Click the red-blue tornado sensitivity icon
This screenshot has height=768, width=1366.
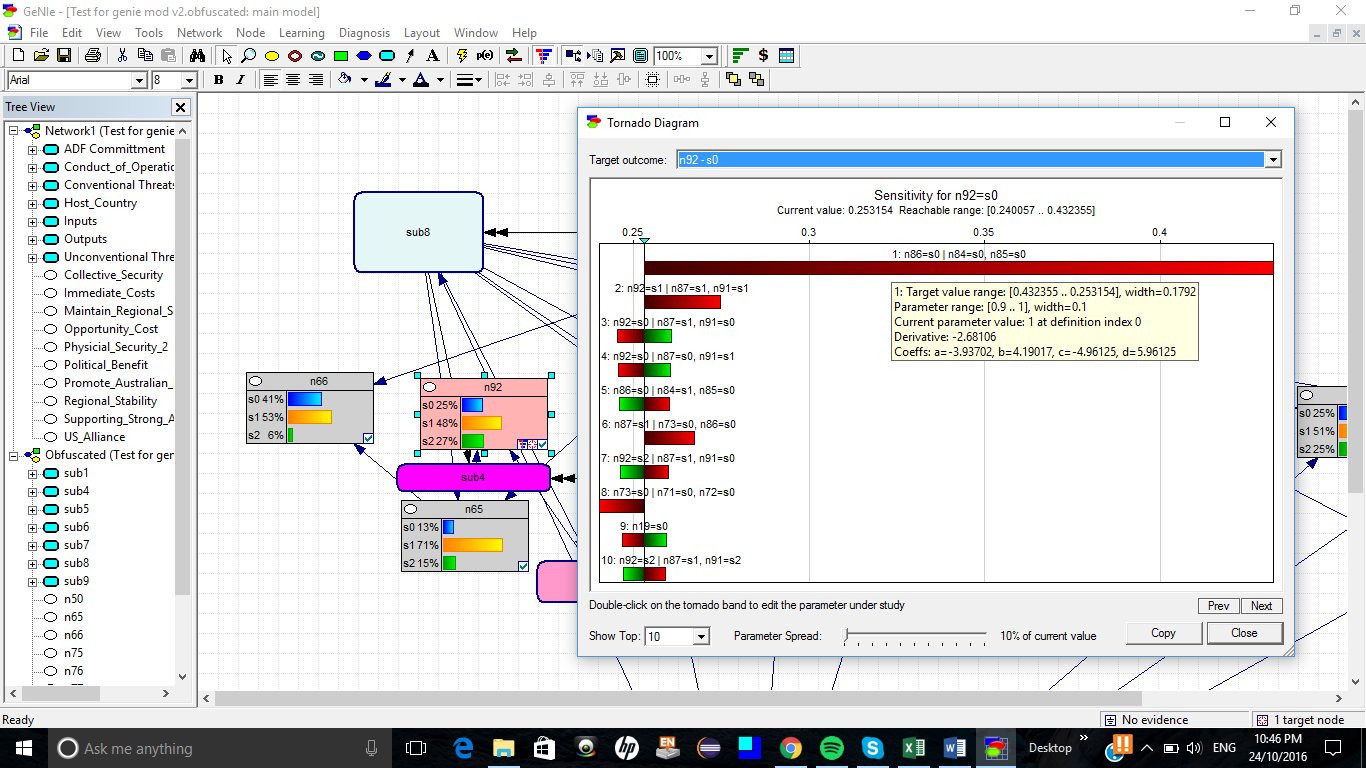point(543,56)
